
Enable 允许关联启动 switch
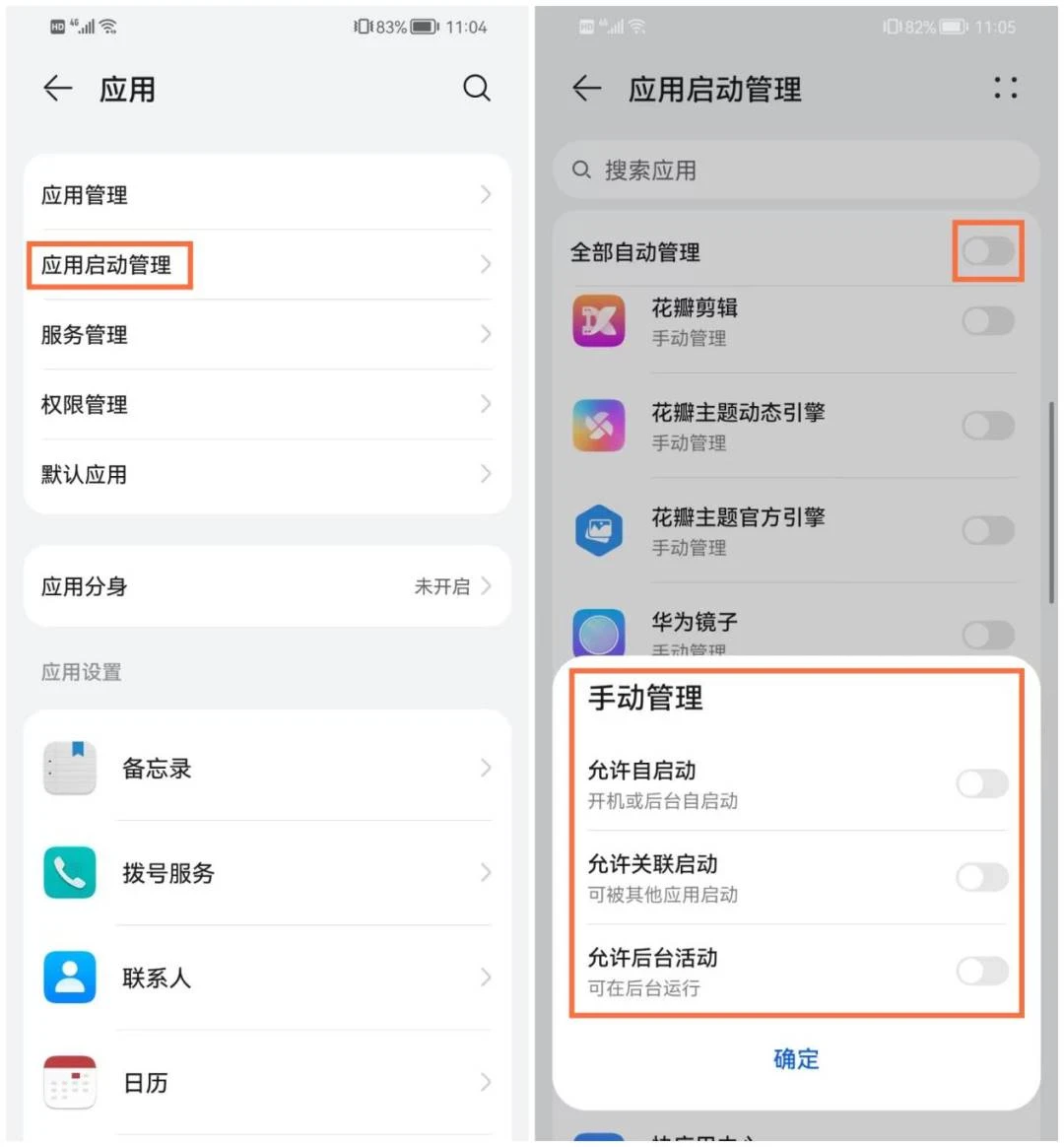tap(982, 877)
